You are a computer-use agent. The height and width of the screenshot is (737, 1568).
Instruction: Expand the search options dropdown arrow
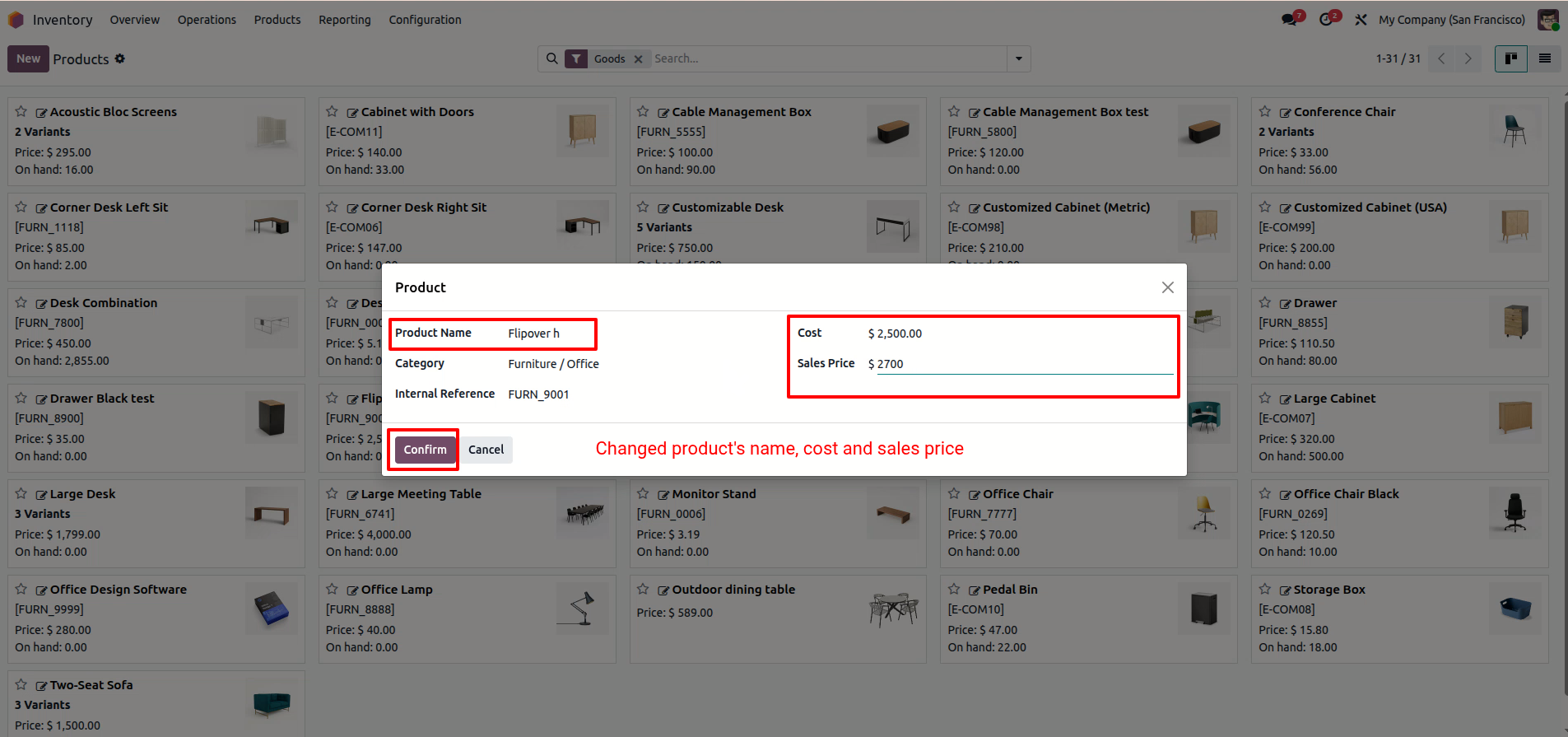point(1019,58)
